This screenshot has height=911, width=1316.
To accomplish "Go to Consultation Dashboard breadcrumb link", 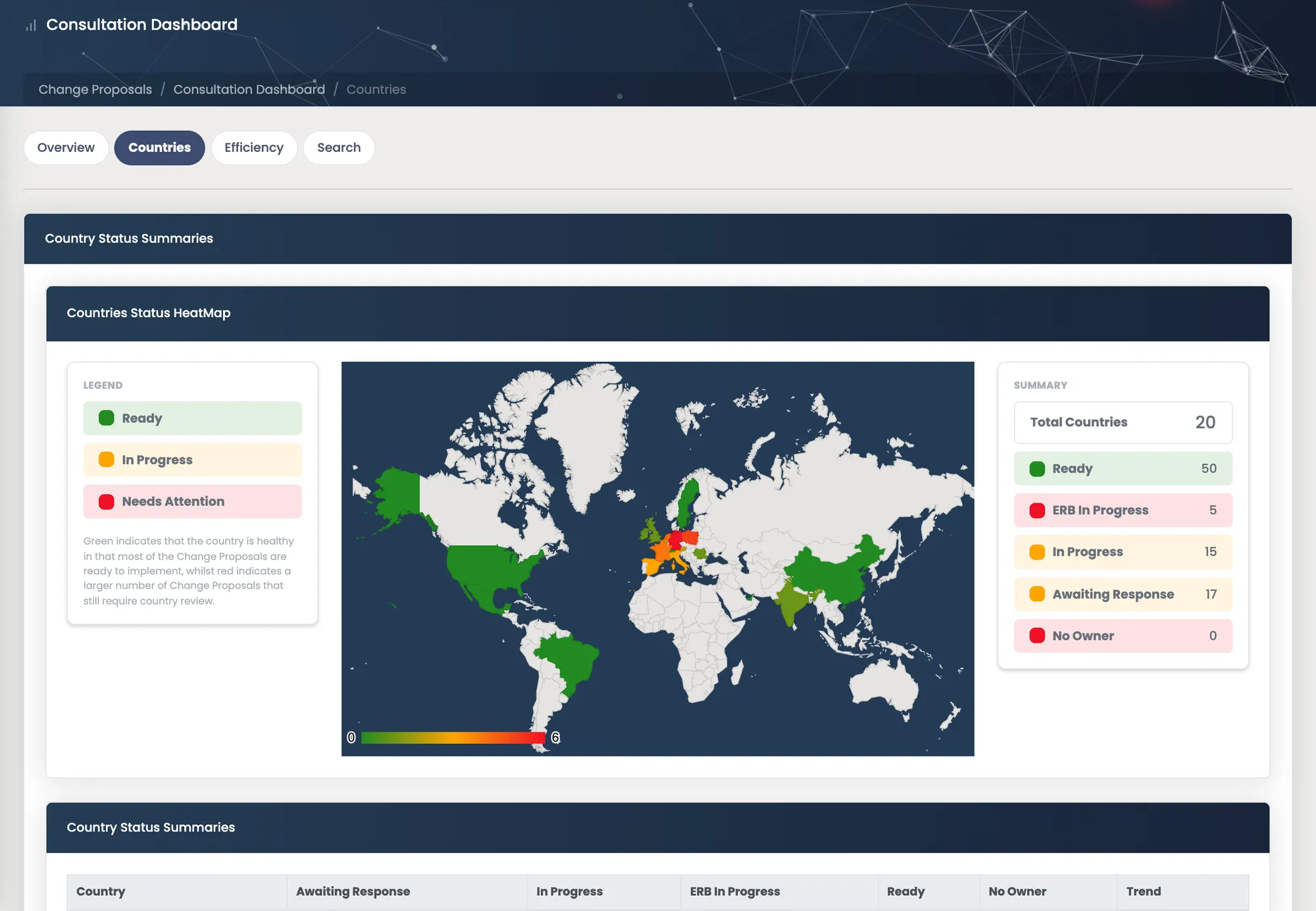I will [249, 89].
